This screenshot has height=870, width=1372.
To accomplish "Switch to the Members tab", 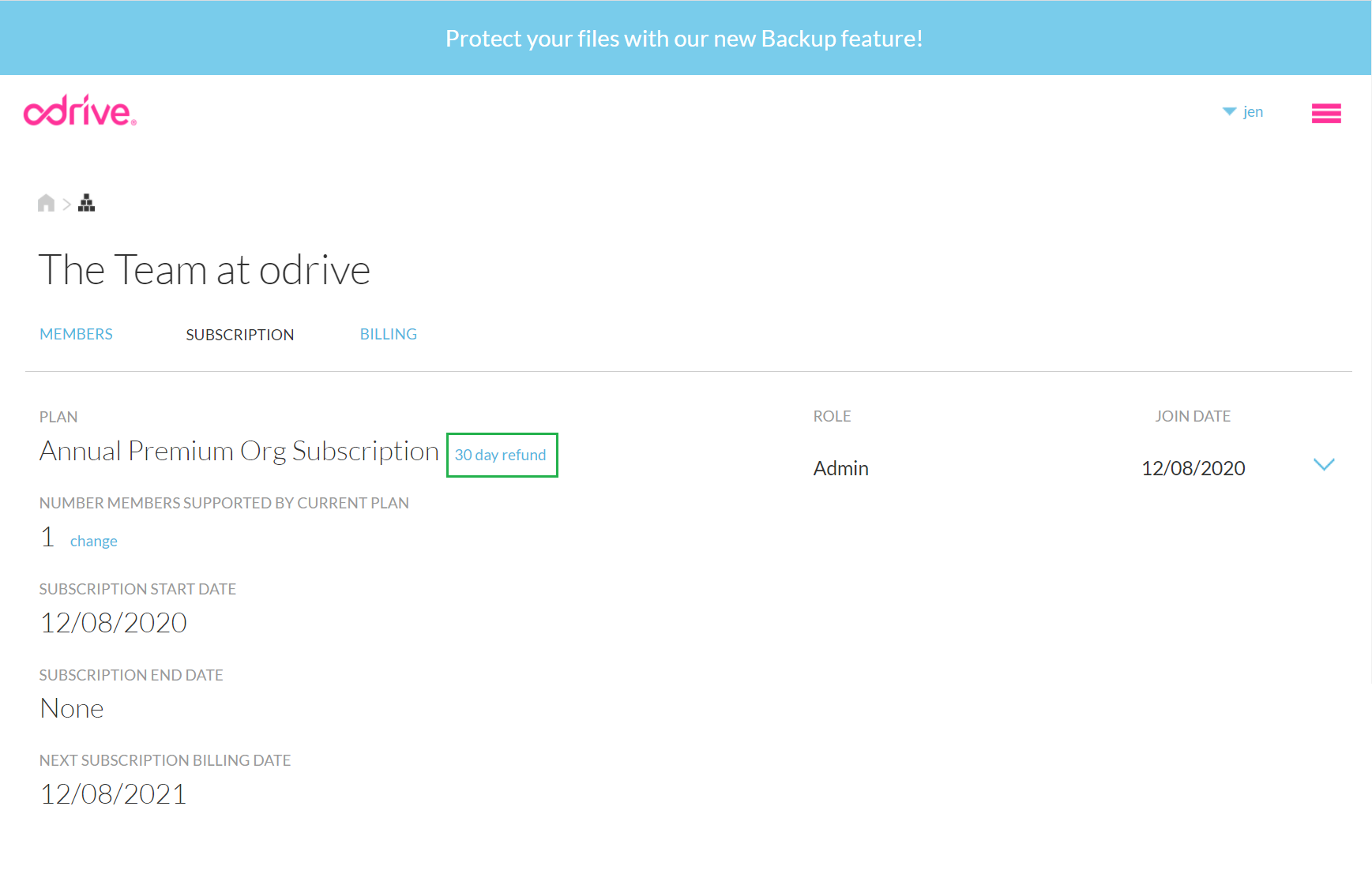I will coord(76,334).
